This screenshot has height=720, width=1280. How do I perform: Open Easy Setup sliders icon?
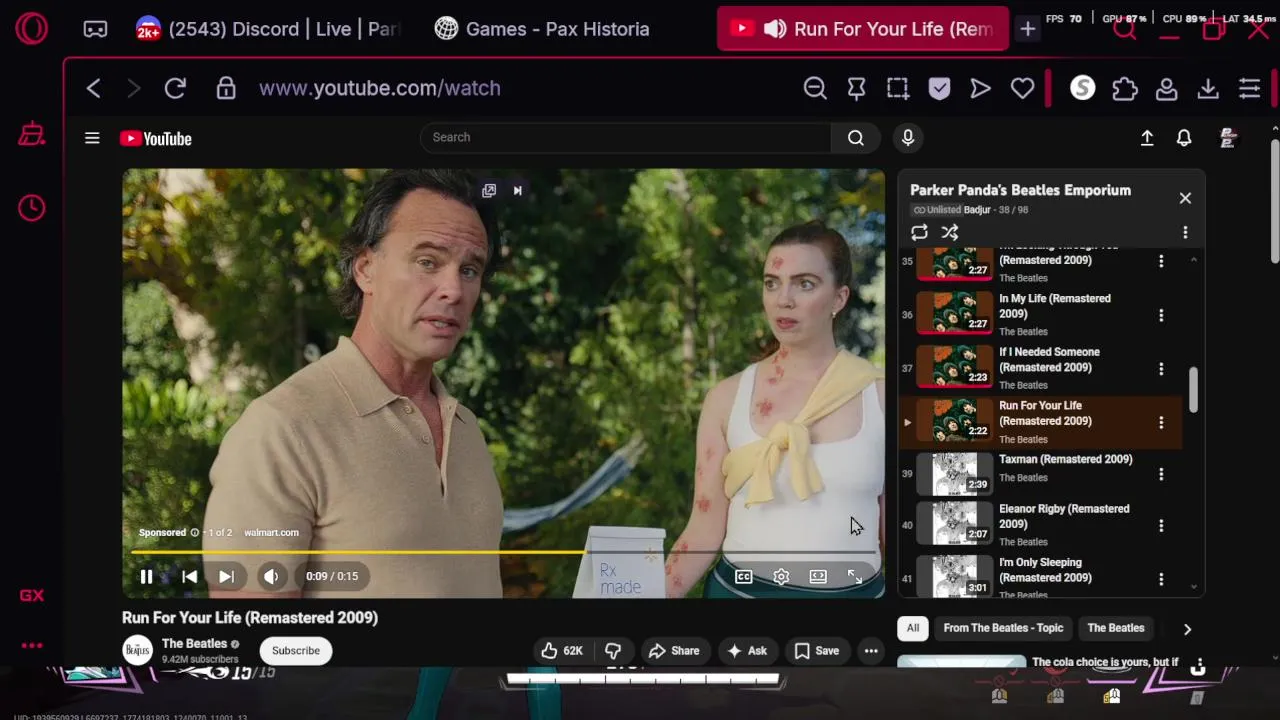click(x=1249, y=88)
